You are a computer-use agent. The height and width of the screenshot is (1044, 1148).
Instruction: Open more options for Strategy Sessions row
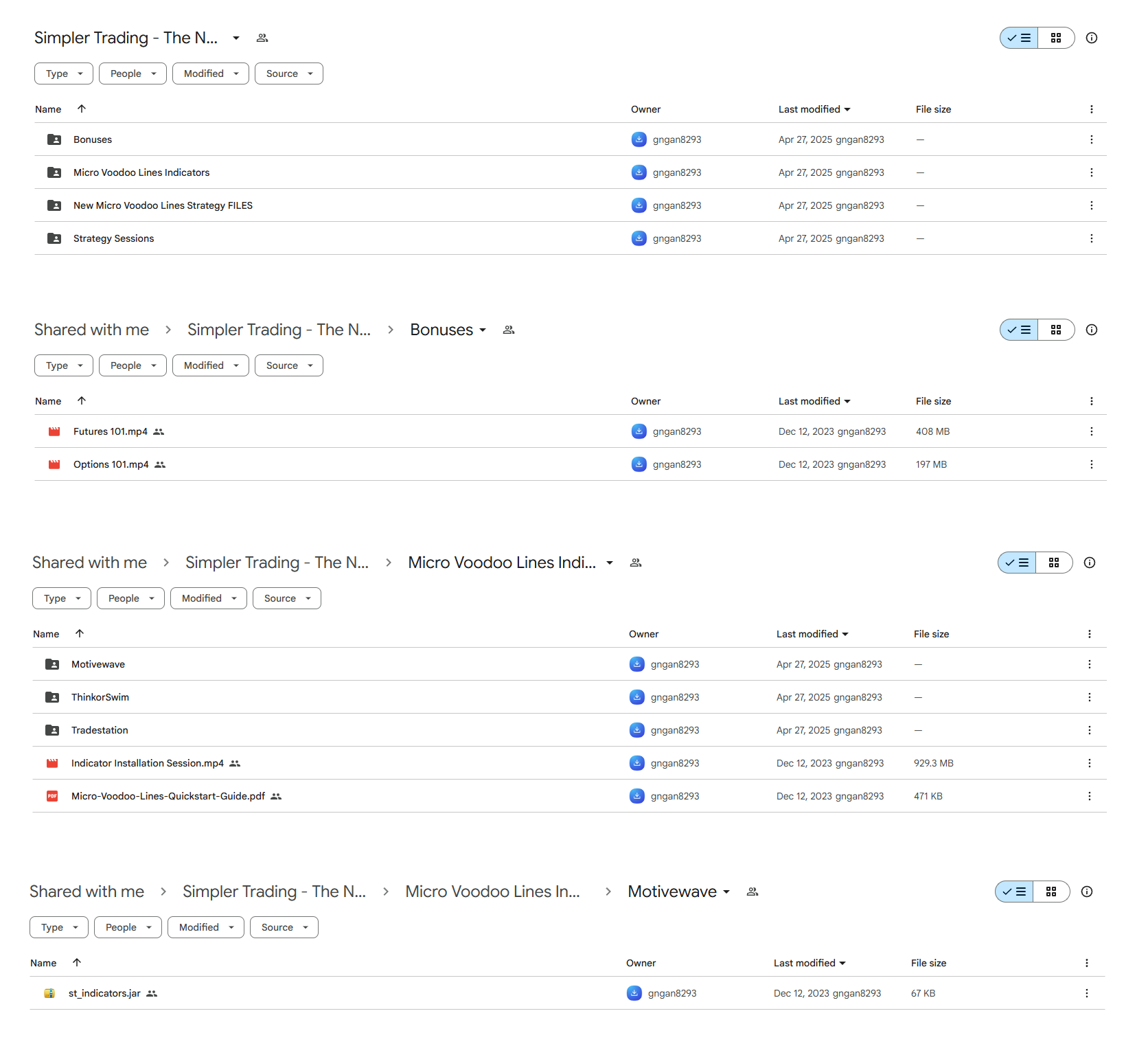[1091, 238]
